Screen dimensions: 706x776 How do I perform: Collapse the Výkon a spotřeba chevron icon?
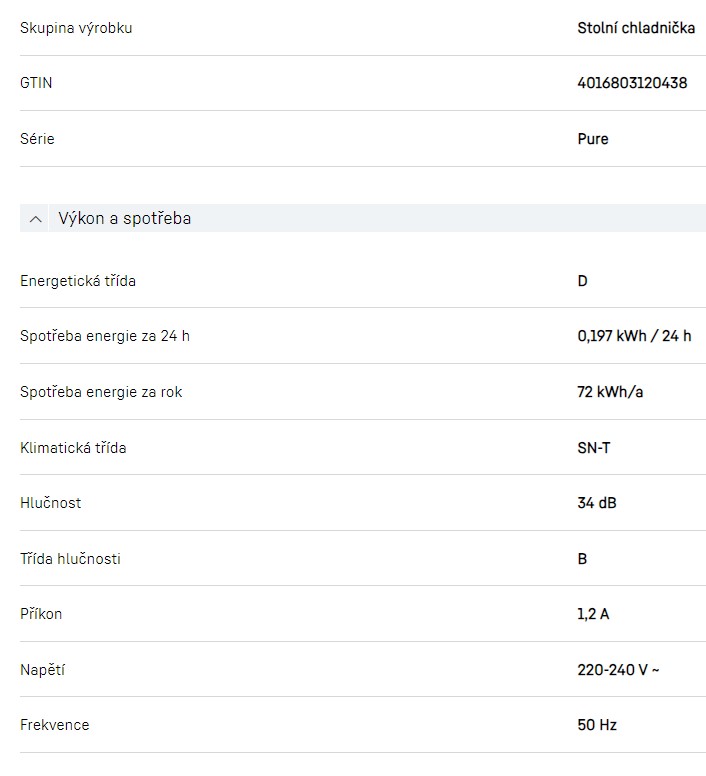point(36,219)
